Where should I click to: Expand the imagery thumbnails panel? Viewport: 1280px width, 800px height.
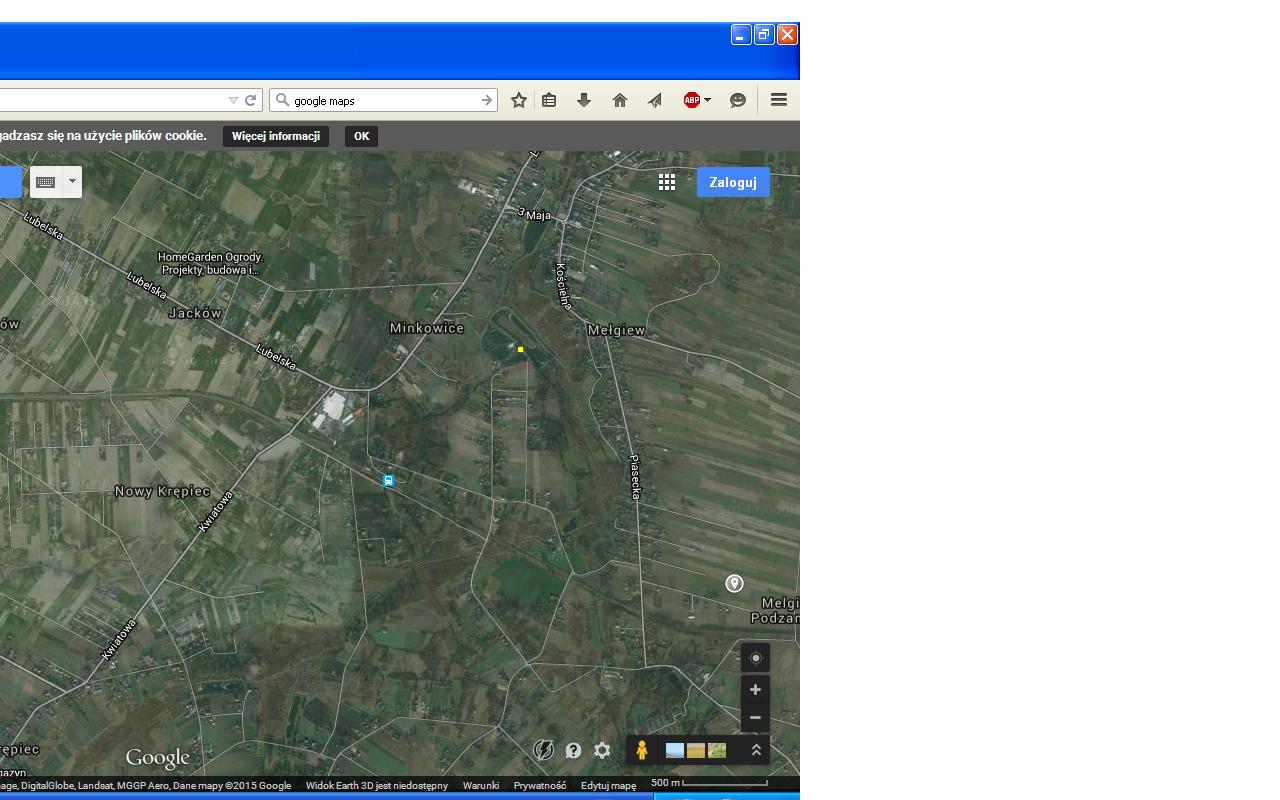click(x=756, y=750)
